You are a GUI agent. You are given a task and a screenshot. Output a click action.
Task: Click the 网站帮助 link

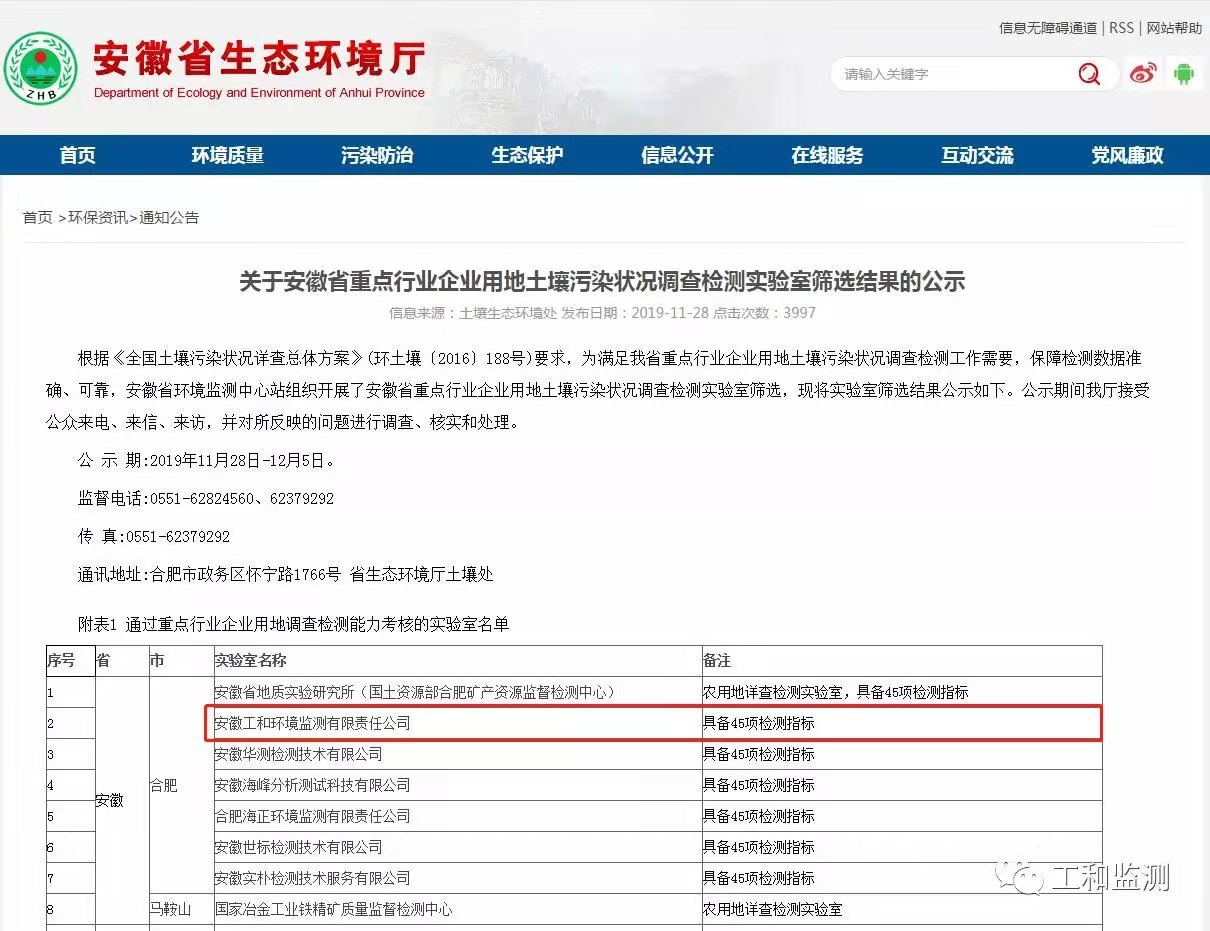click(x=1174, y=28)
